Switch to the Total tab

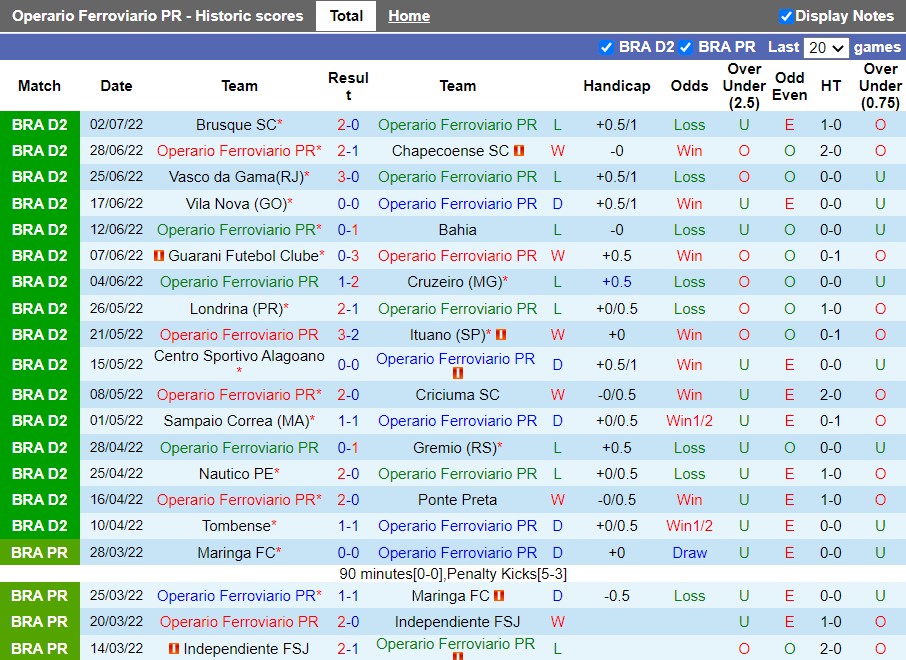click(346, 16)
